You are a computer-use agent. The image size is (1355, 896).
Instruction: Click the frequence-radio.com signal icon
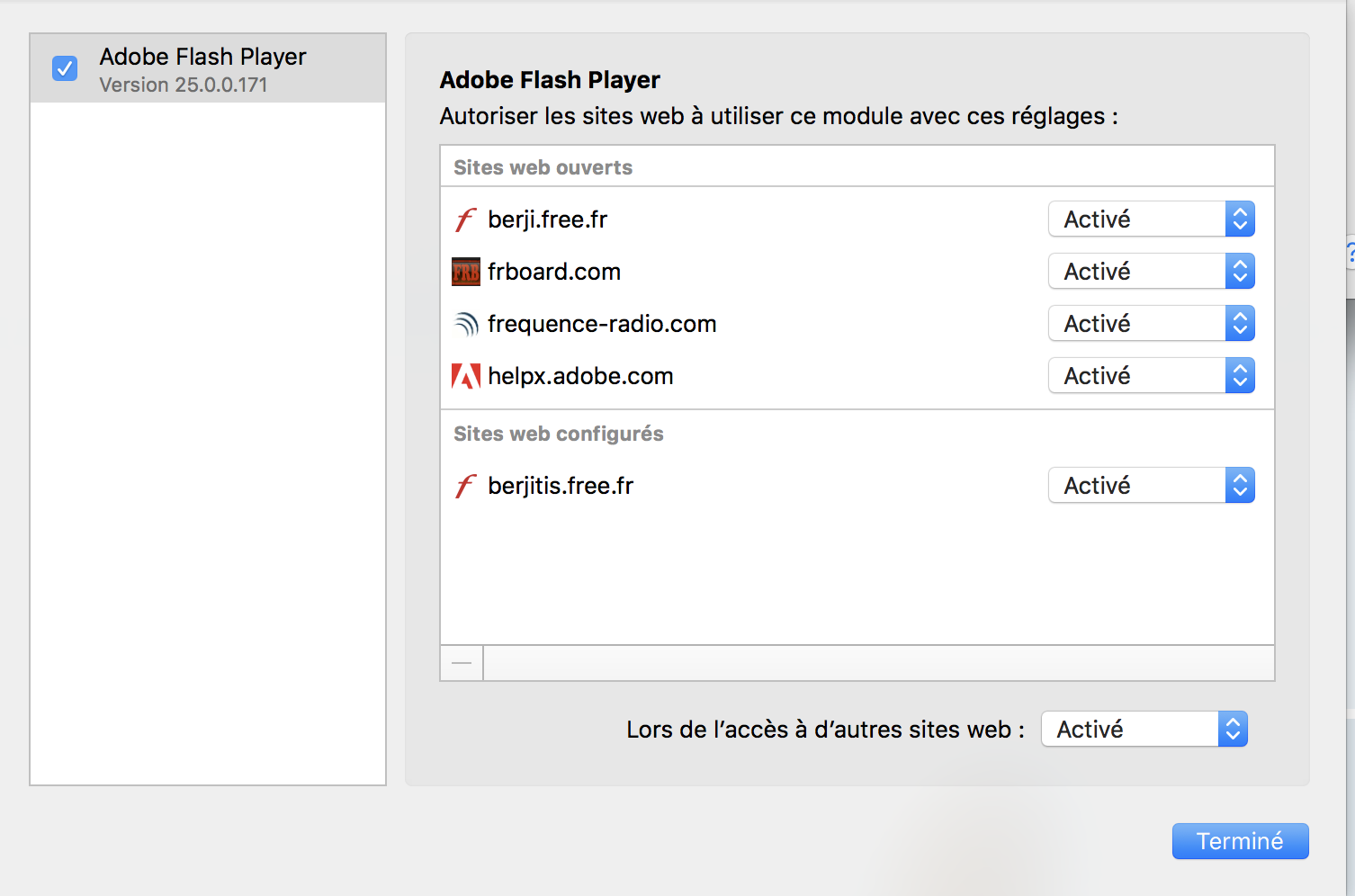pos(465,324)
